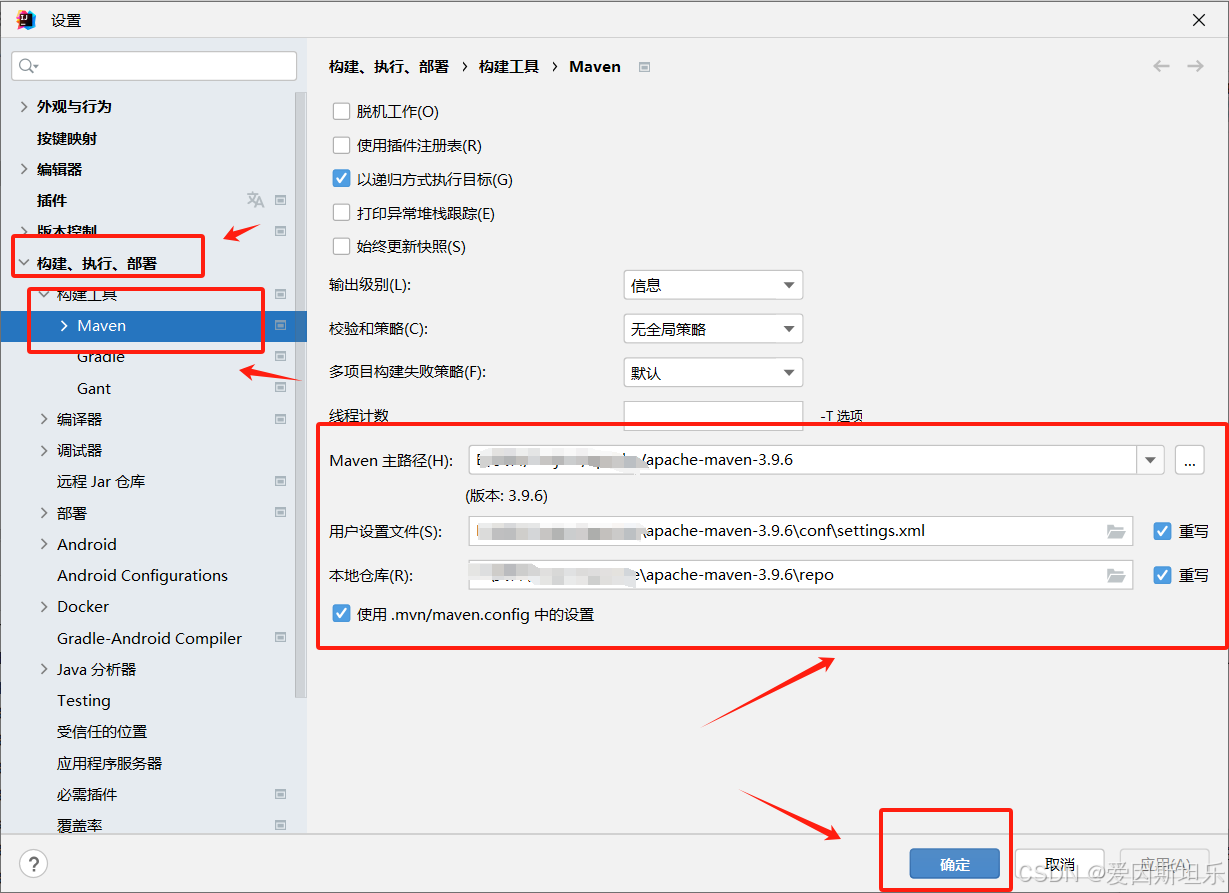The height and width of the screenshot is (893, 1229).
Task: Click project-level icon on Gradle-Android Compiler row
Action: coord(280,638)
